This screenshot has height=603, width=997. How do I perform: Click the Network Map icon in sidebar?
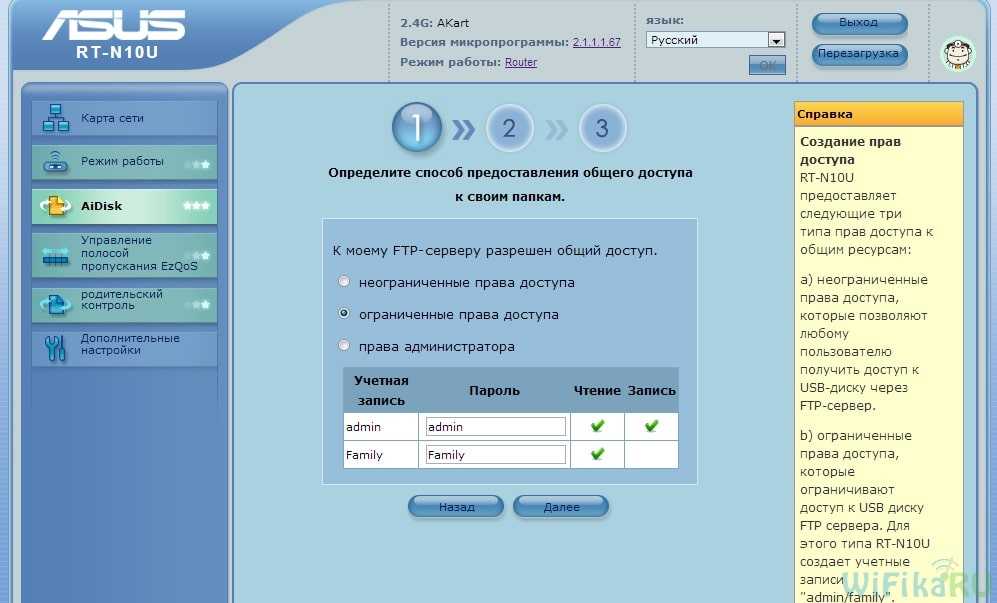(56, 119)
